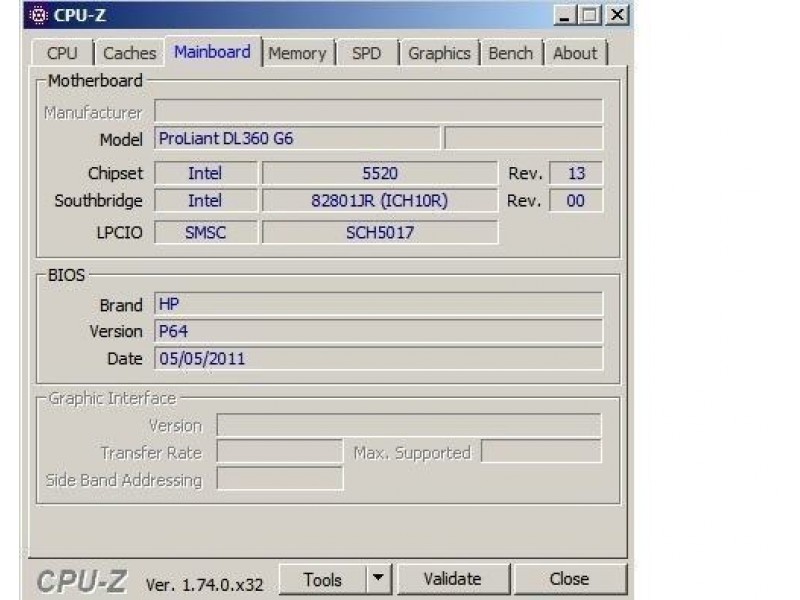Minimize the CPU-Z window
The image size is (800, 600).
click(565, 15)
